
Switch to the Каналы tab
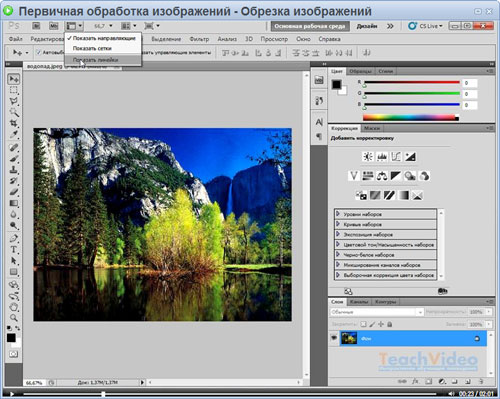point(359,302)
